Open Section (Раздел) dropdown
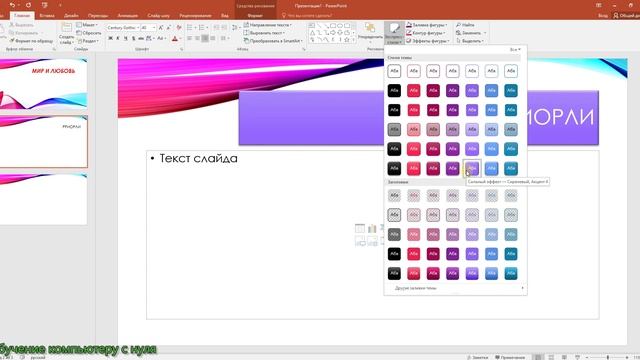 pos(88,41)
